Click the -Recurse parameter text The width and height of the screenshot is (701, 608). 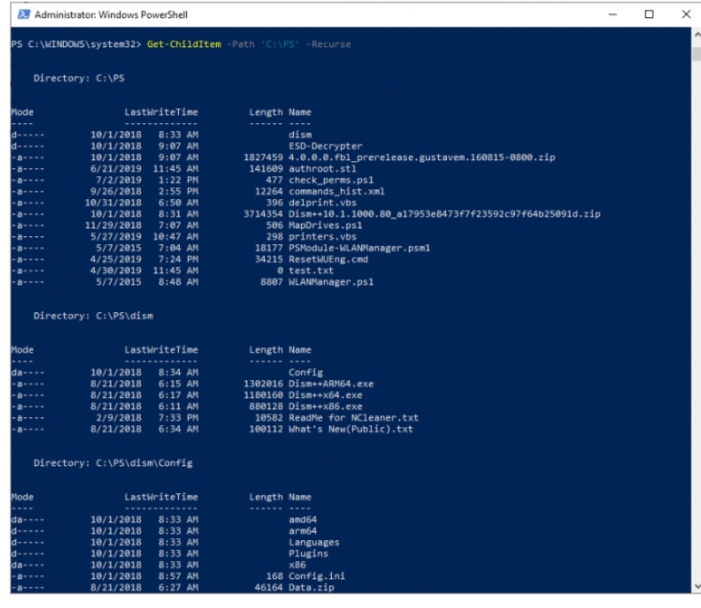point(329,44)
